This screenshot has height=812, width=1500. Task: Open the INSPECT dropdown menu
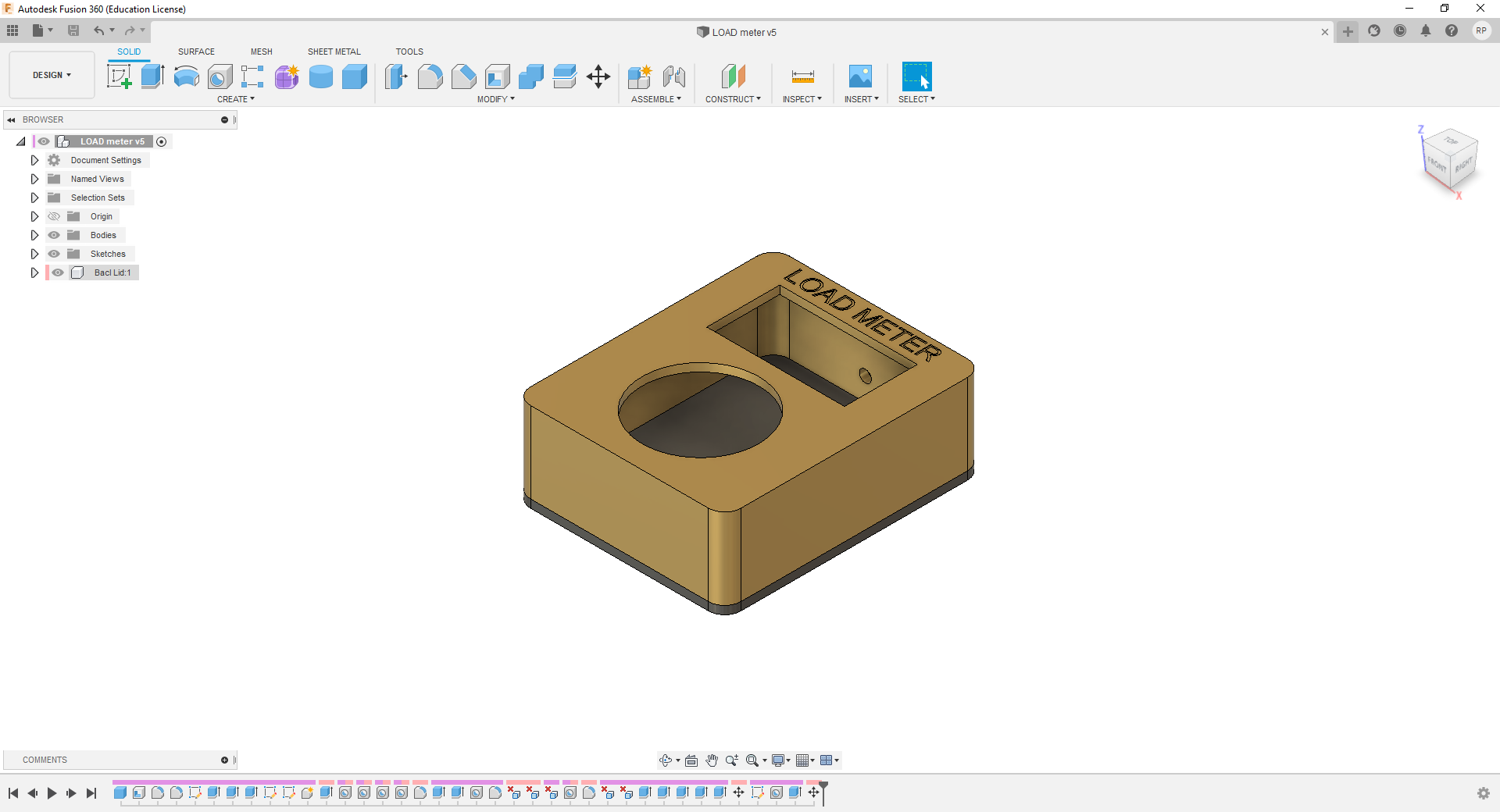point(802,99)
